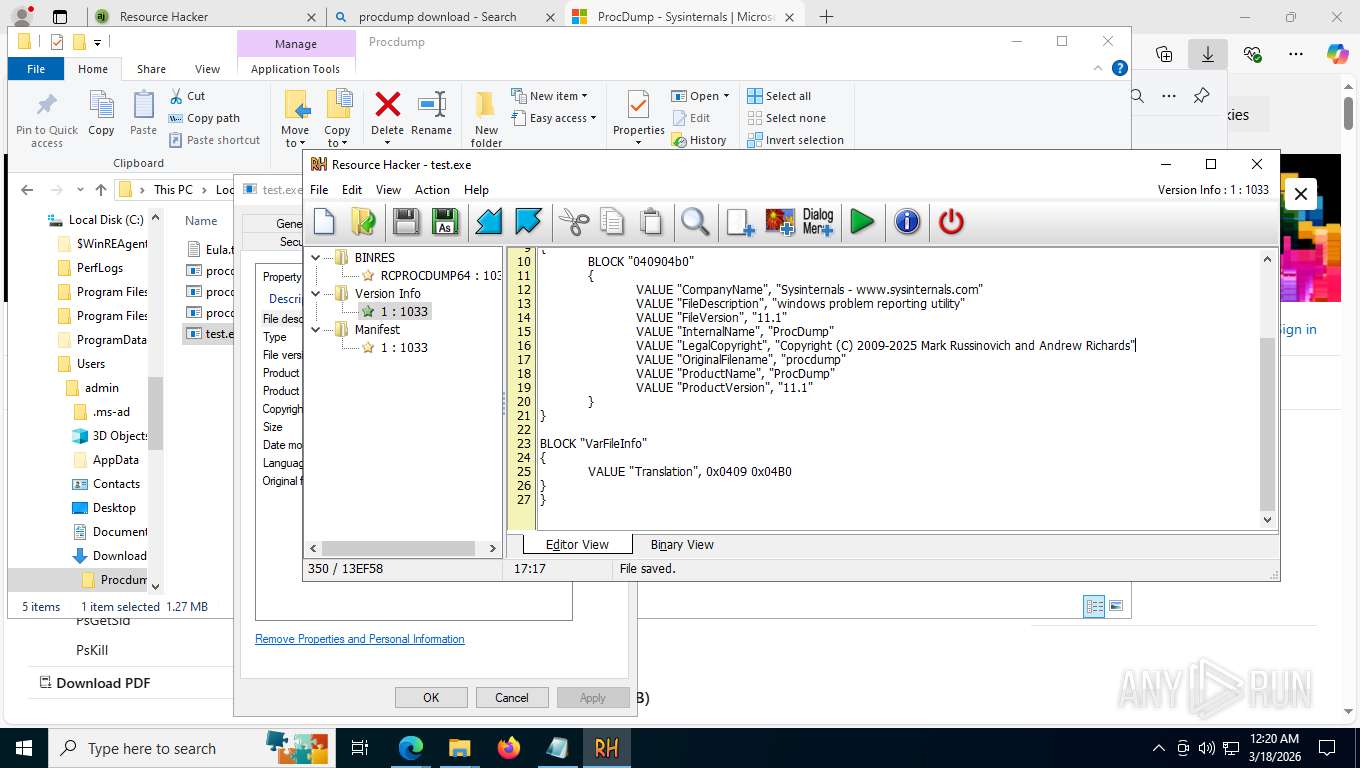The height and width of the screenshot is (768, 1360).
Task: Click the Dialog Menu insert icon
Action: [818, 222]
